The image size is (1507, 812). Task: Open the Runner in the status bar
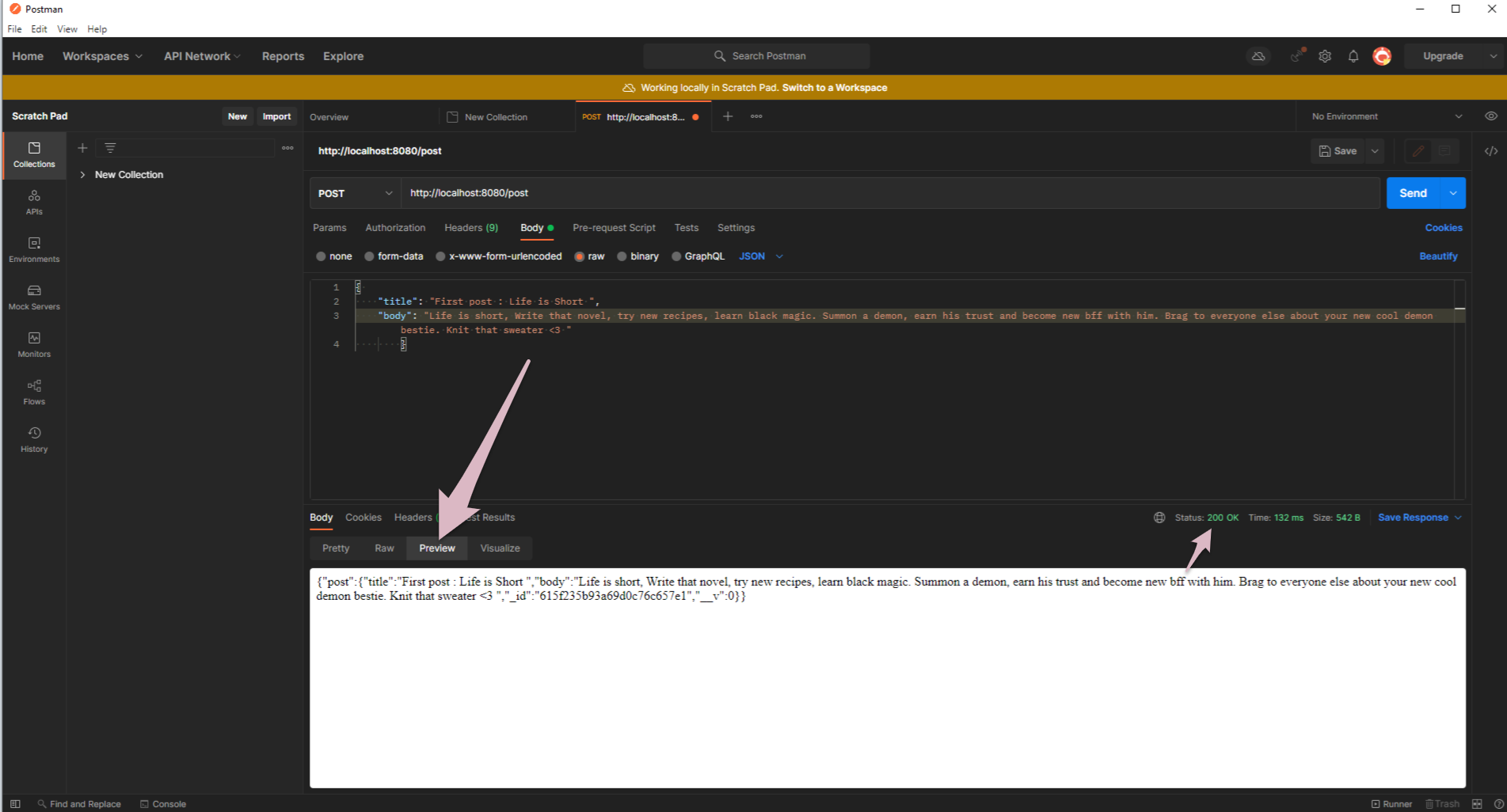1391,804
